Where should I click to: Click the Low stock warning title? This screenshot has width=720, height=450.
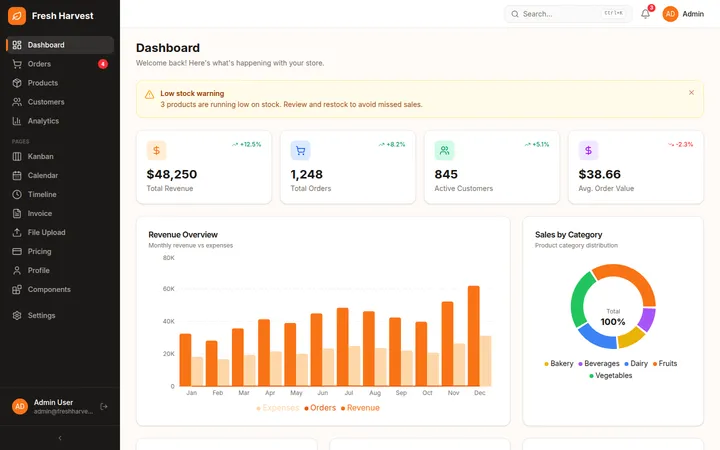click(x=192, y=93)
